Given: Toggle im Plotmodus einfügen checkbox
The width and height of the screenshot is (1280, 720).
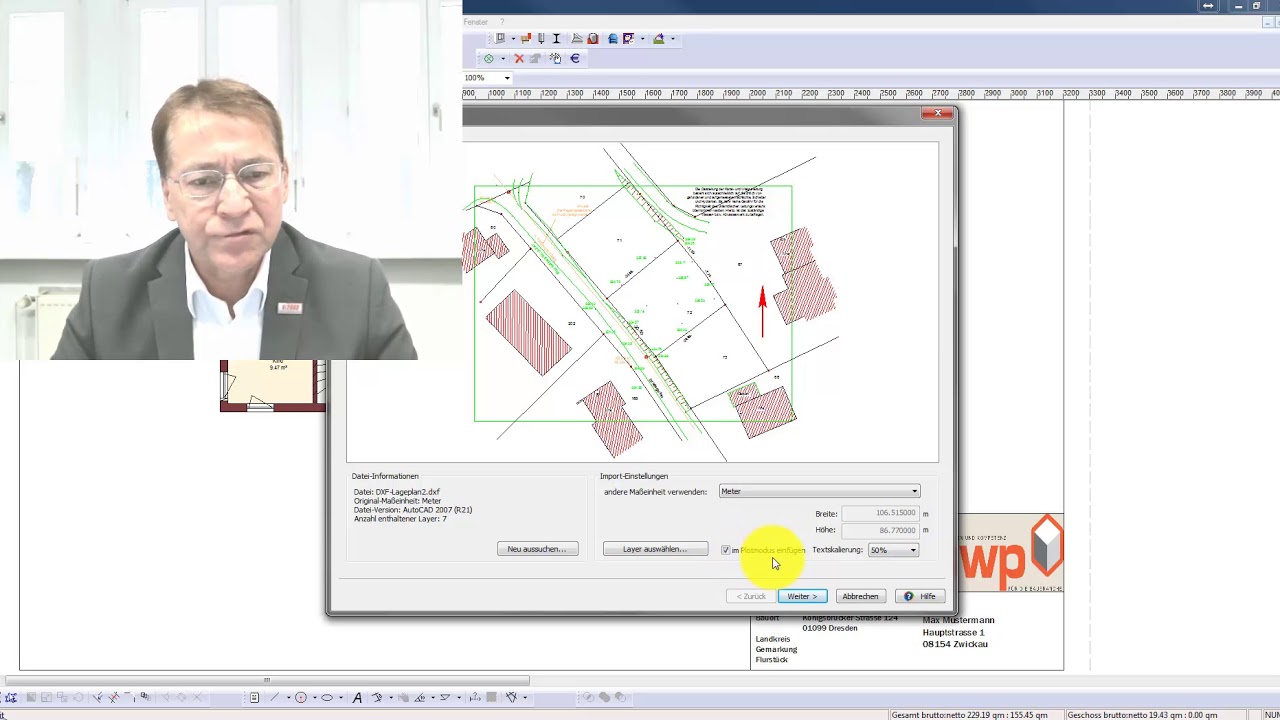Looking at the screenshot, I should click(726, 550).
